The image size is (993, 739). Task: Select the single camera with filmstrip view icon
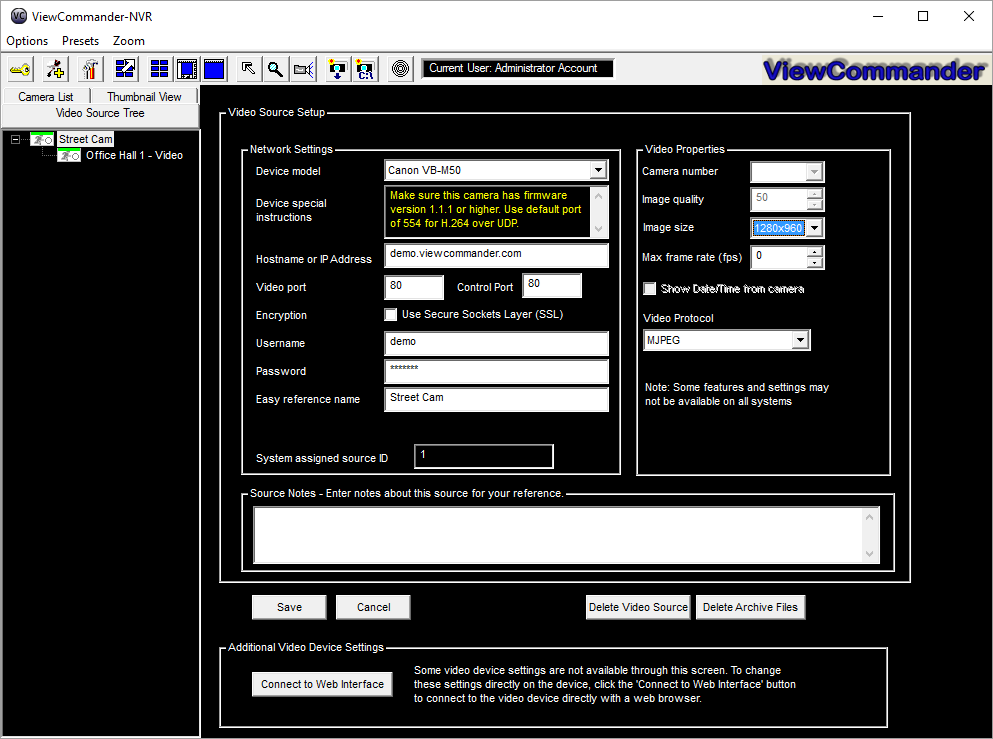tap(187, 69)
